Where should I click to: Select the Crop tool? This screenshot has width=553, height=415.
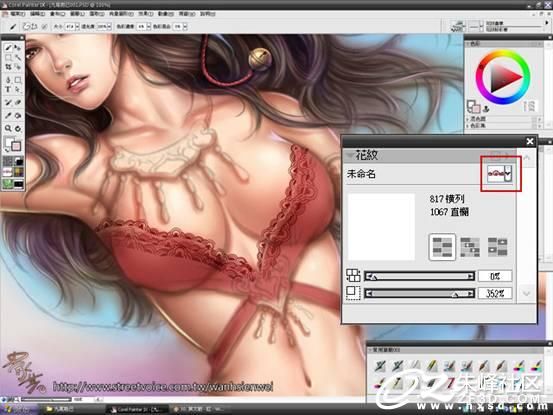pyautogui.click(x=8, y=67)
